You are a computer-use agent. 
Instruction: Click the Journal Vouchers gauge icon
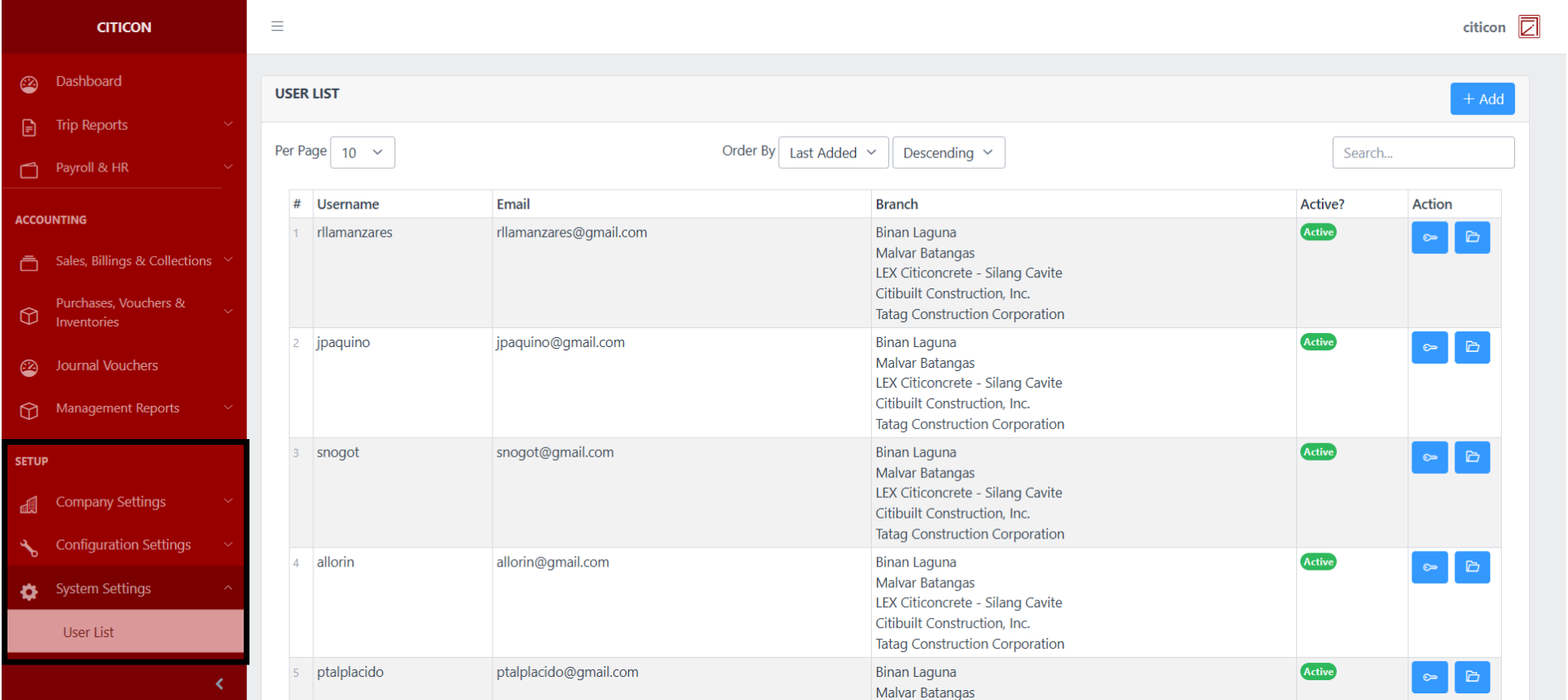(29, 368)
